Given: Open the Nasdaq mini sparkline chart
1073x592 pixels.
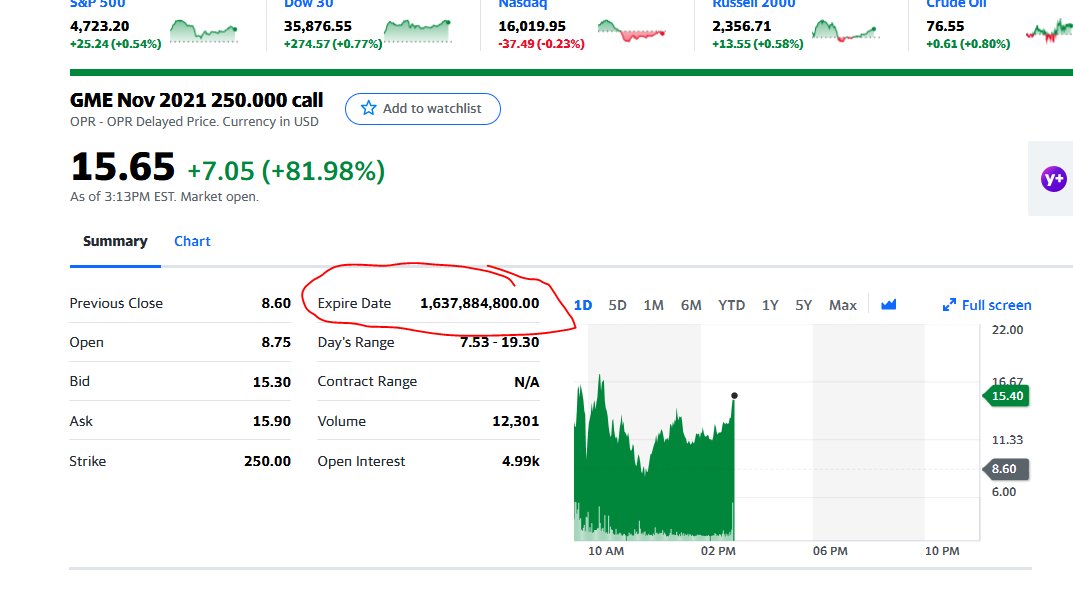Looking at the screenshot, I should click(x=631, y=31).
